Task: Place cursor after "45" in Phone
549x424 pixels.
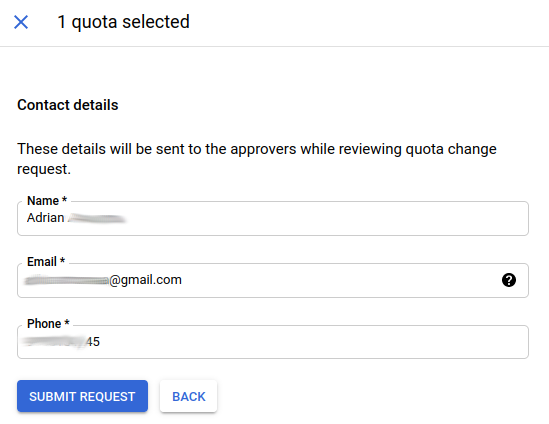Action: pos(100,341)
